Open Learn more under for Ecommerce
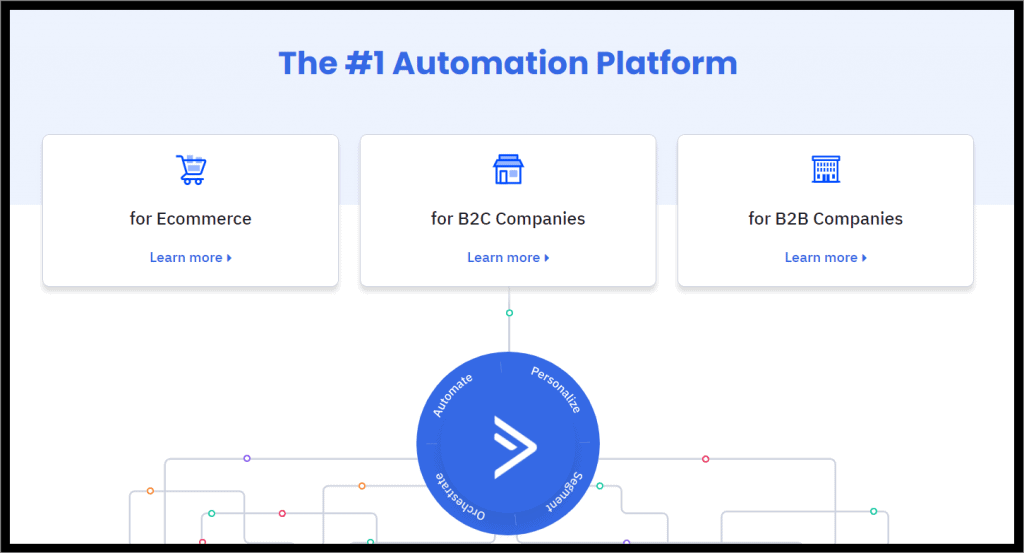This screenshot has height=553, width=1024. click(x=191, y=257)
